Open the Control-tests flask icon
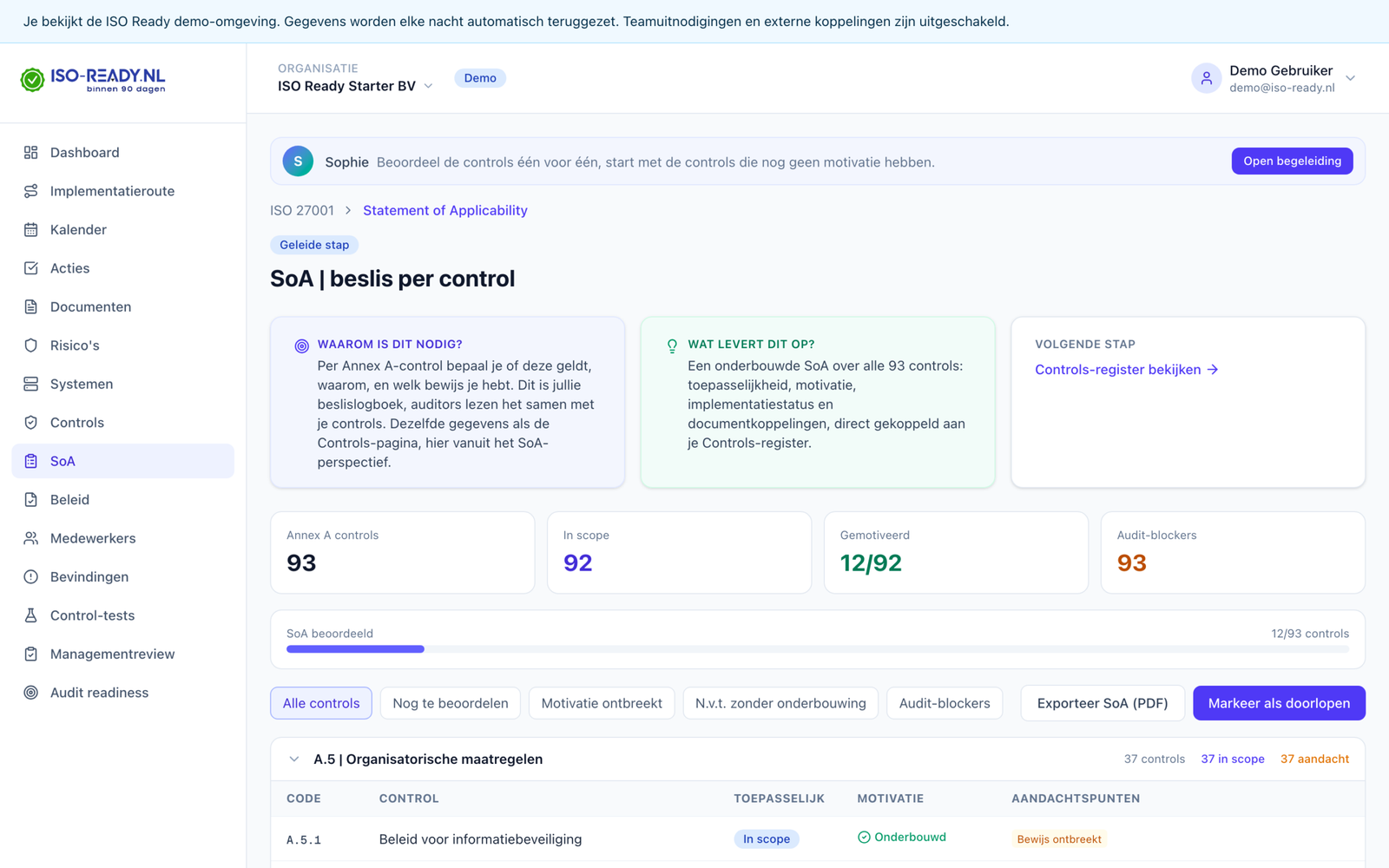Image resolution: width=1389 pixels, height=868 pixels. (31, 615)
